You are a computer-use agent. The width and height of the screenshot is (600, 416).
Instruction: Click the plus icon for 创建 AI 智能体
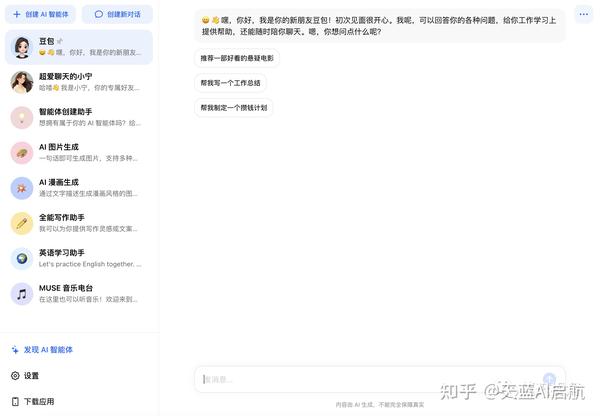[17, 14]
